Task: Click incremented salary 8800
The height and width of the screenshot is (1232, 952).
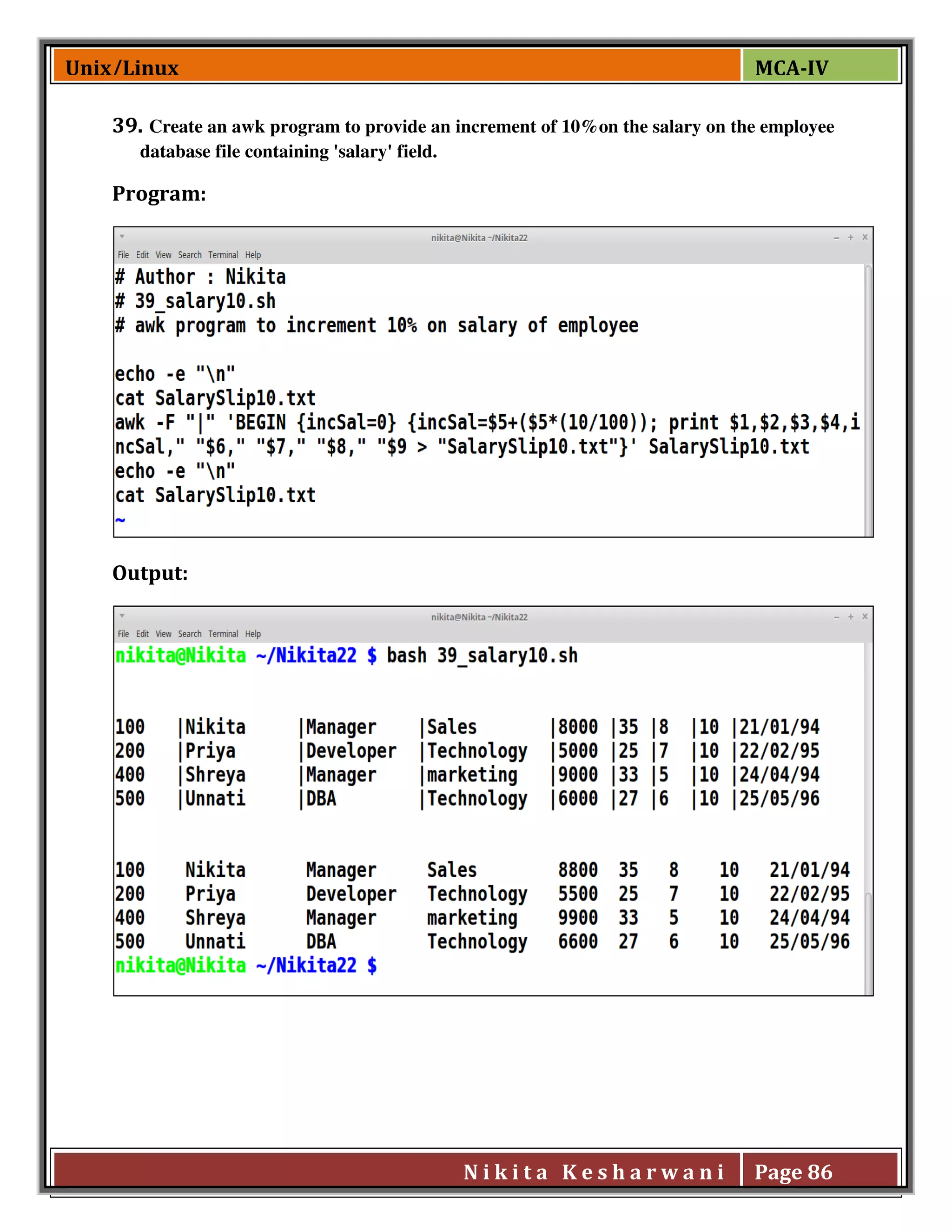Action: [577, 870]
